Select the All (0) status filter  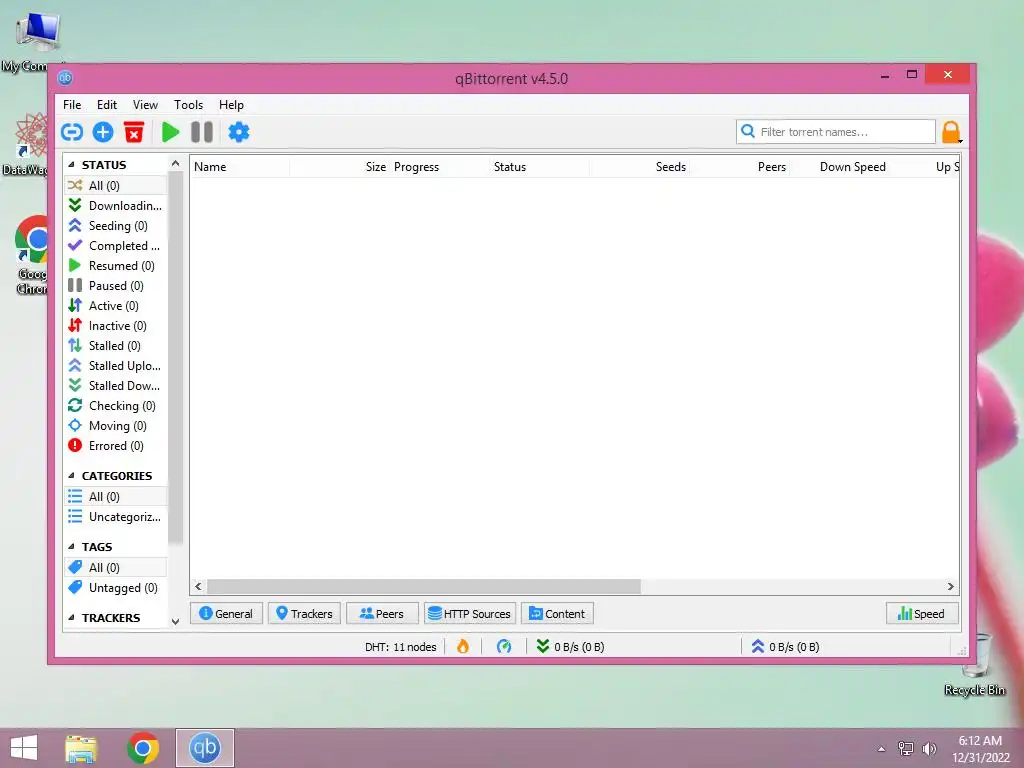coord(116,185)
